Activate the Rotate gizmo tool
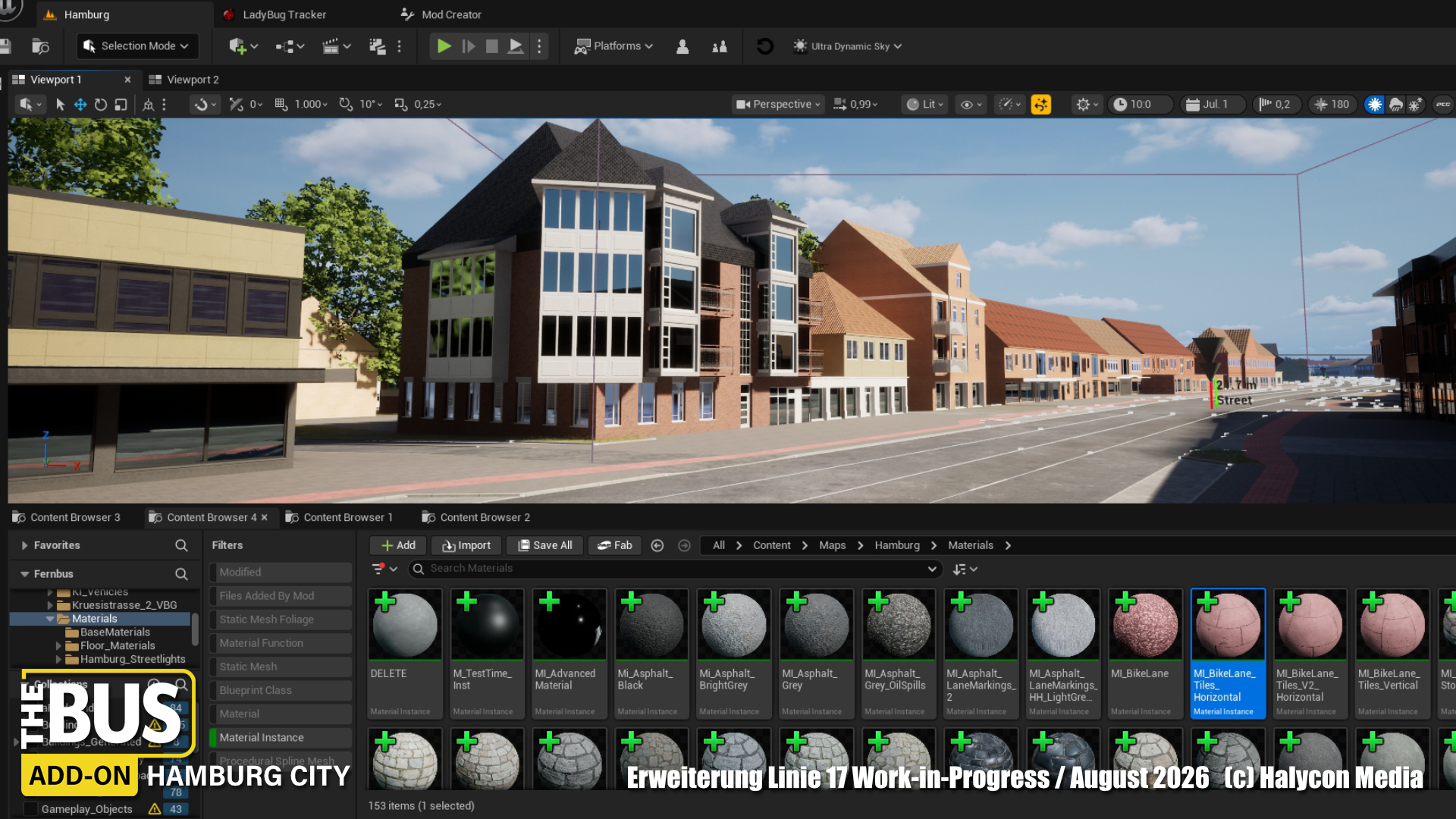Viewport: 1456px width, 819px height. click(x=101, y=105)
